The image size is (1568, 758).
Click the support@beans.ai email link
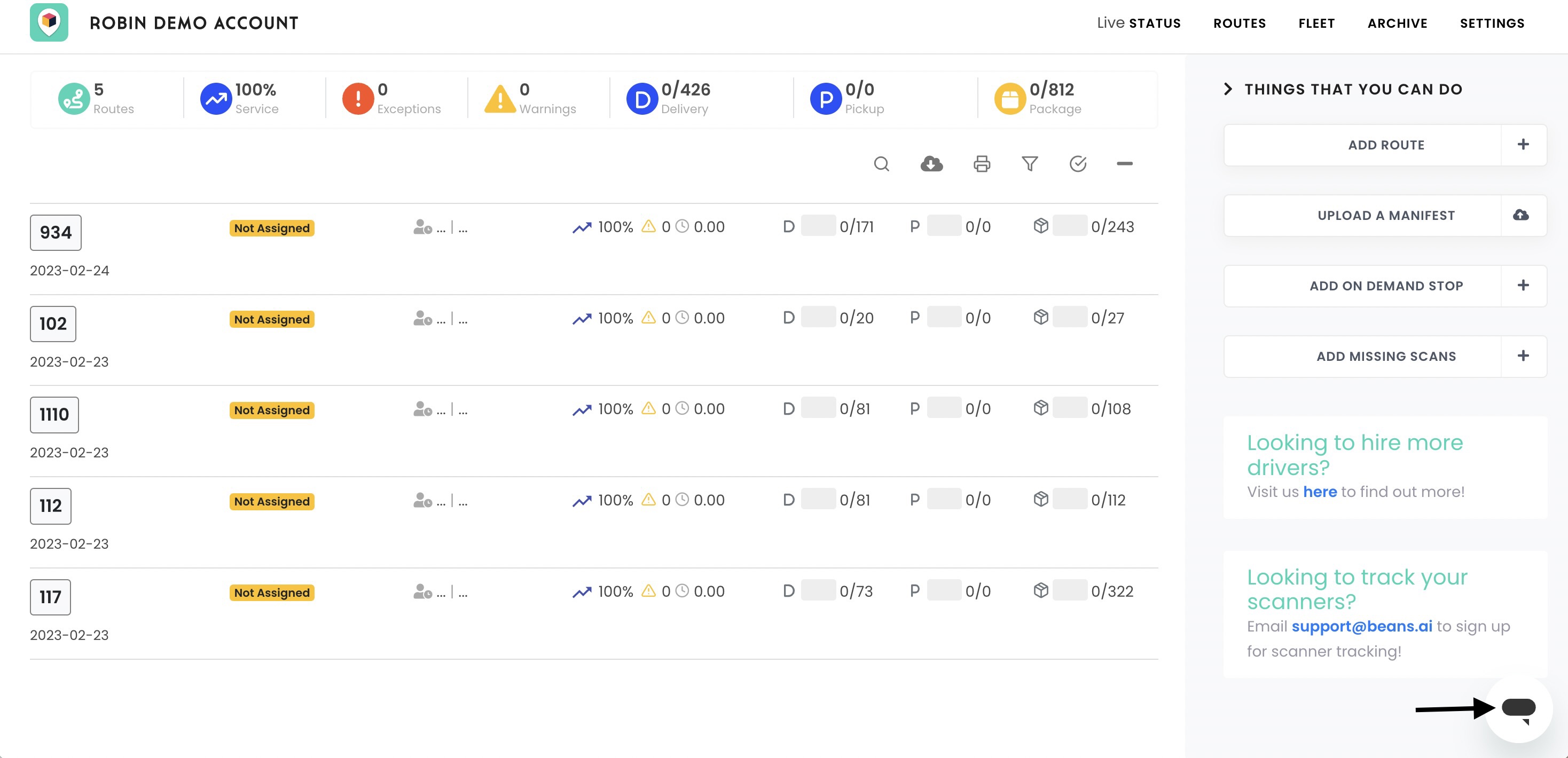tap(1362, 626)
